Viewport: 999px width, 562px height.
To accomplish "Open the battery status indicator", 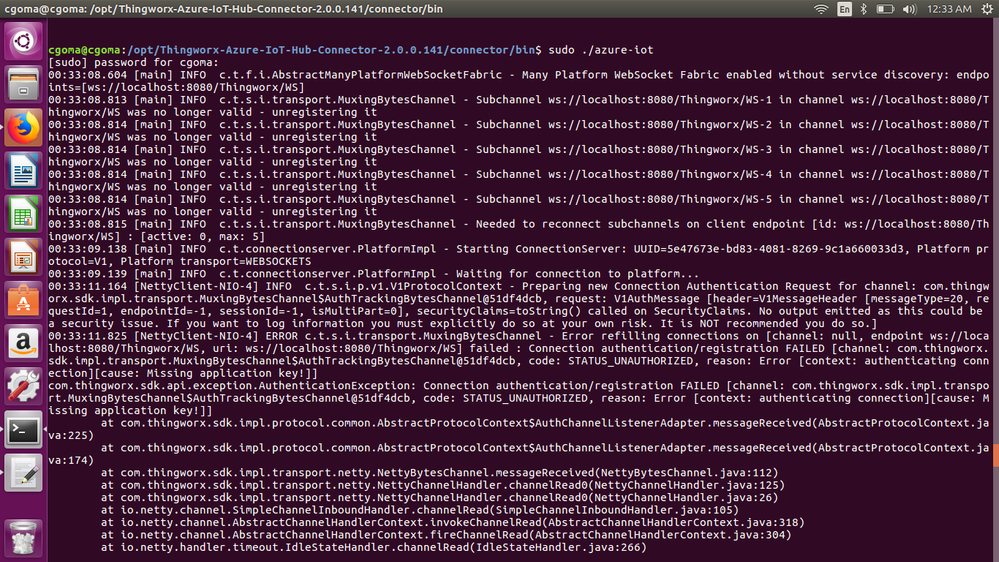I will [x=885, y=9].
